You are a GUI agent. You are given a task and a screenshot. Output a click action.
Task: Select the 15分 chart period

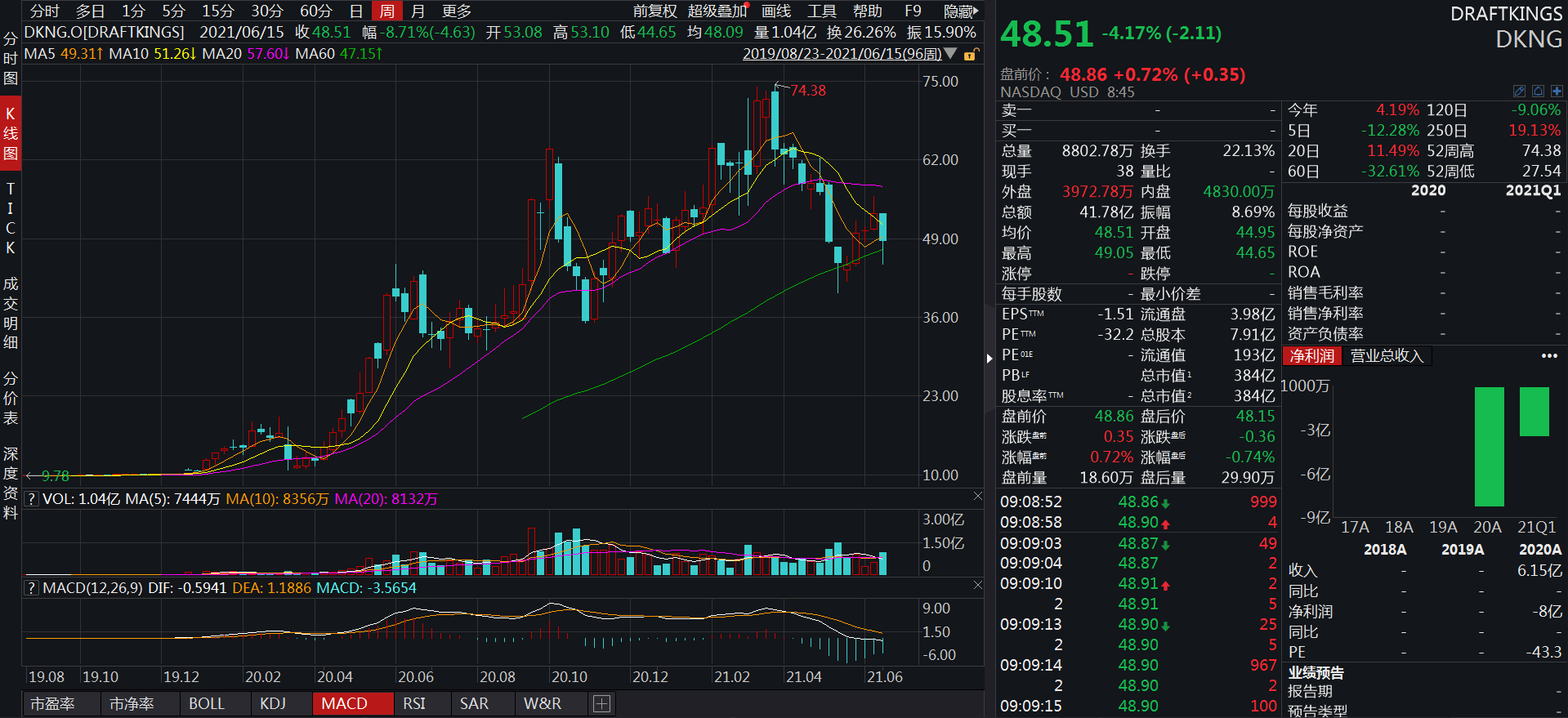218,11
